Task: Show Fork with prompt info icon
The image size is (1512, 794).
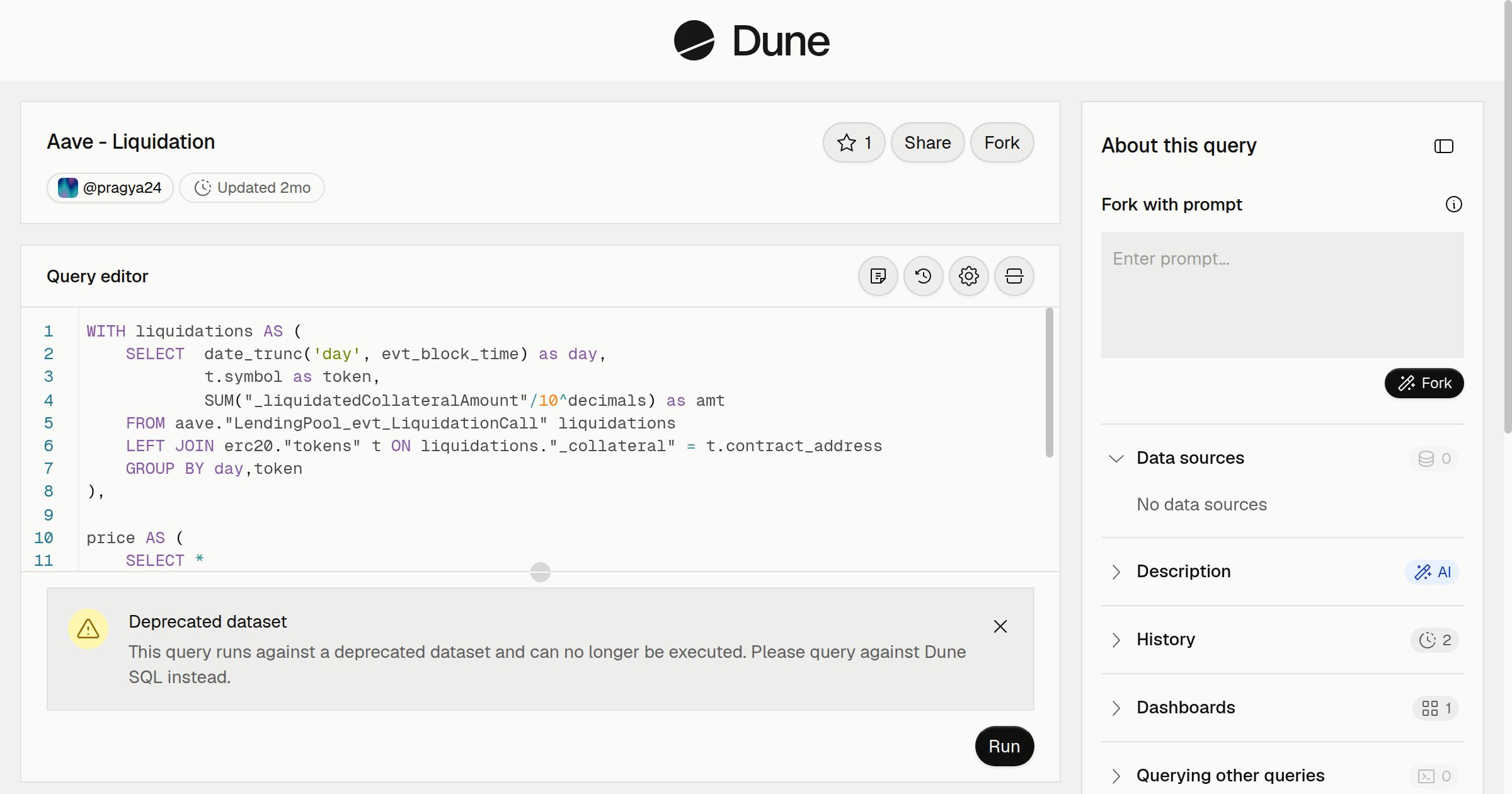Action: pyautogui.click(x=1453, y=204)
